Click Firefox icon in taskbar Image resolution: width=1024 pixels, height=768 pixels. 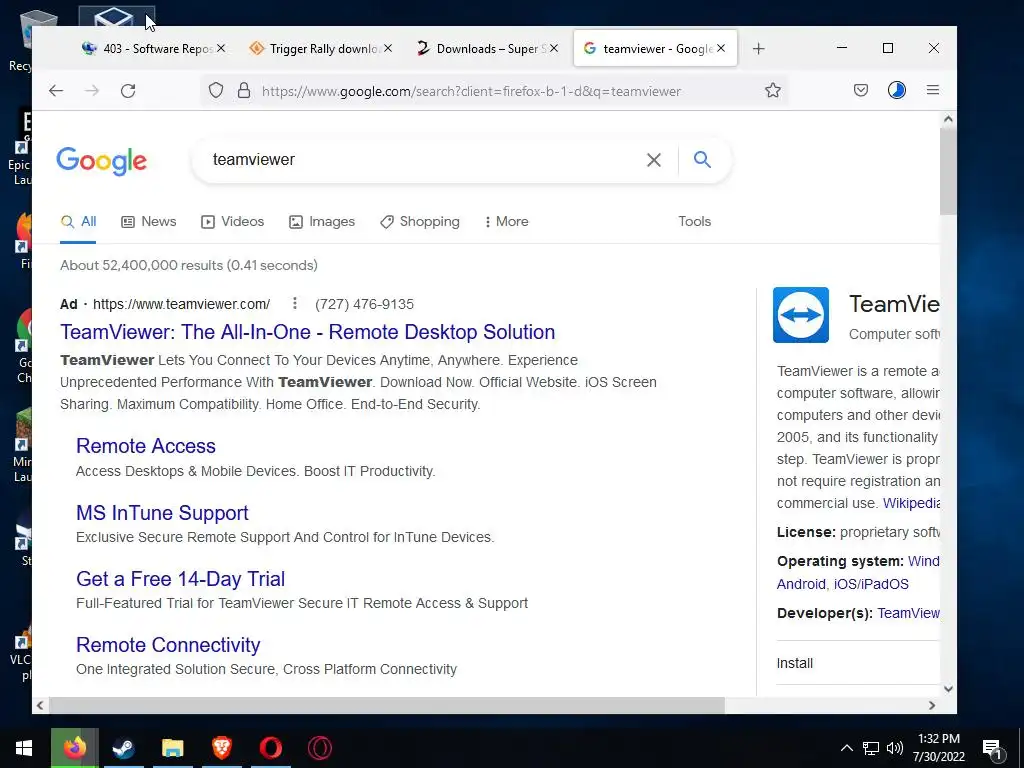pyautogui.click(x=74, y=748)
